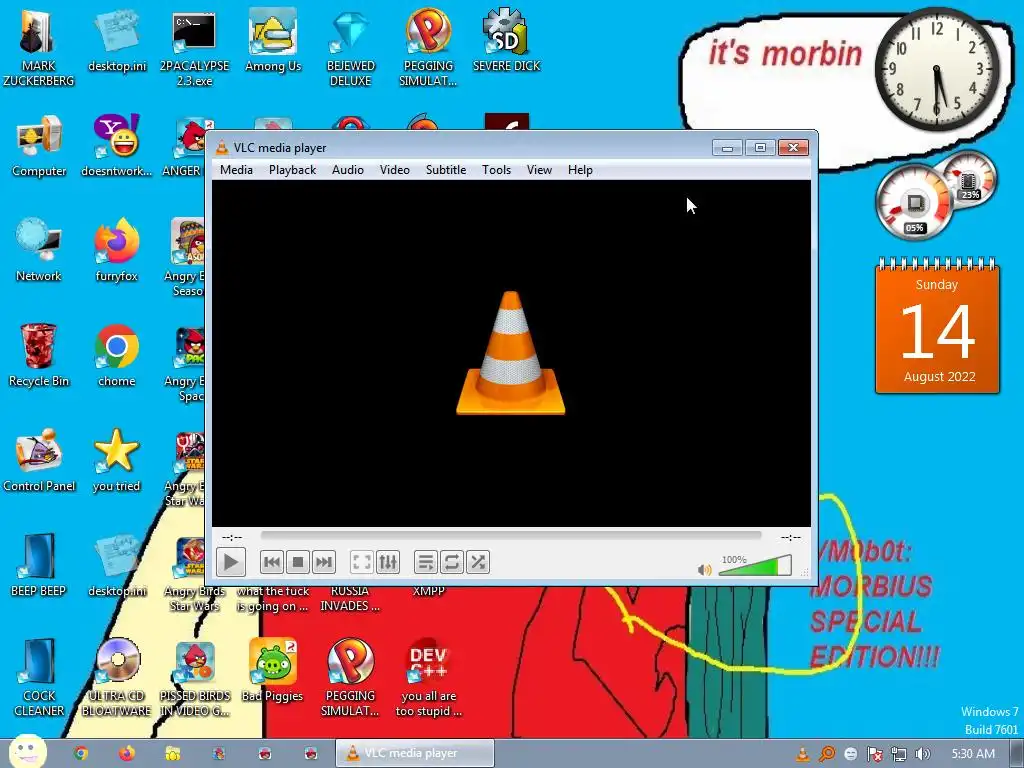1024x768 pixels.
Task: Select the BEJEWED DELUXE desktop icon
Action: [x=351, y=48]
